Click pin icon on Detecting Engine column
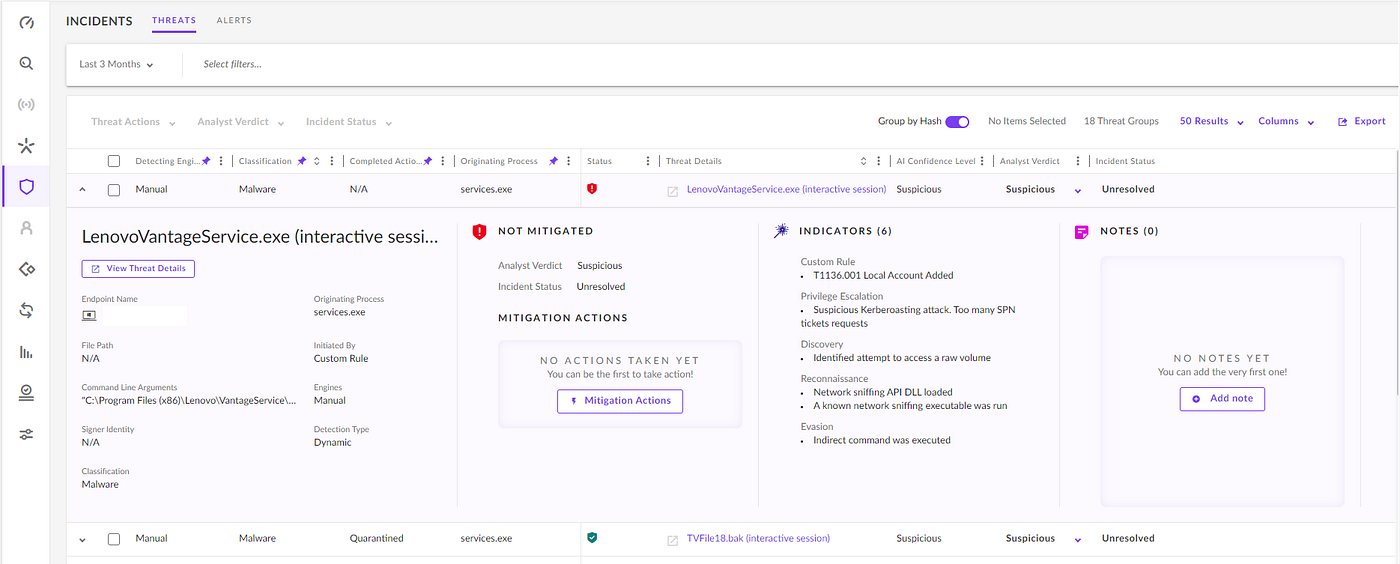Screen dimensions: 1400x564 pyautogui.click(x=206, y=161)
